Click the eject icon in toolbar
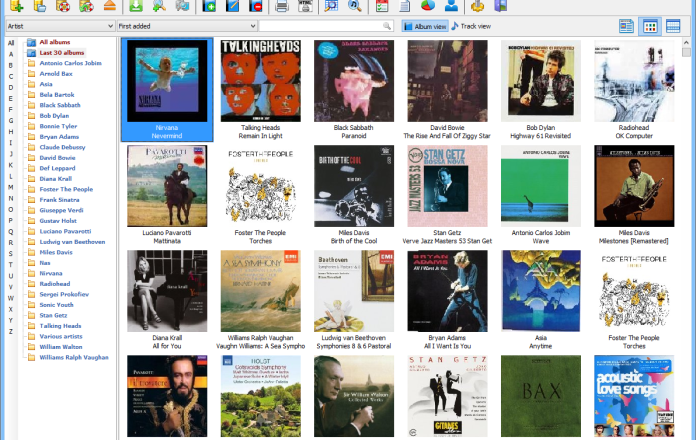Image resolution: width=696 pixels, height=440 pixels. 110,6
